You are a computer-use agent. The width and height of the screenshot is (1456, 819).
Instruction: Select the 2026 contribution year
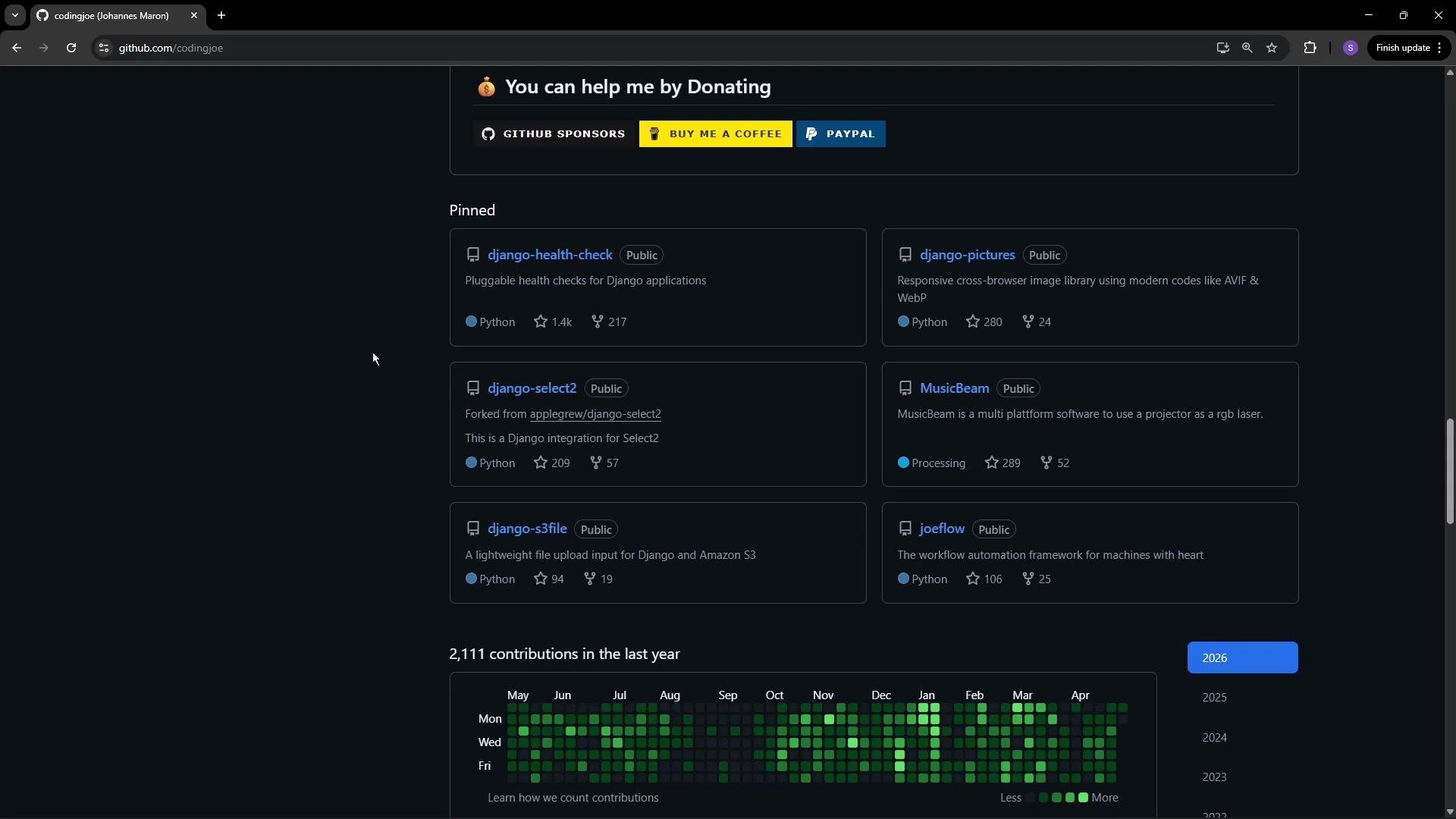1242,657
